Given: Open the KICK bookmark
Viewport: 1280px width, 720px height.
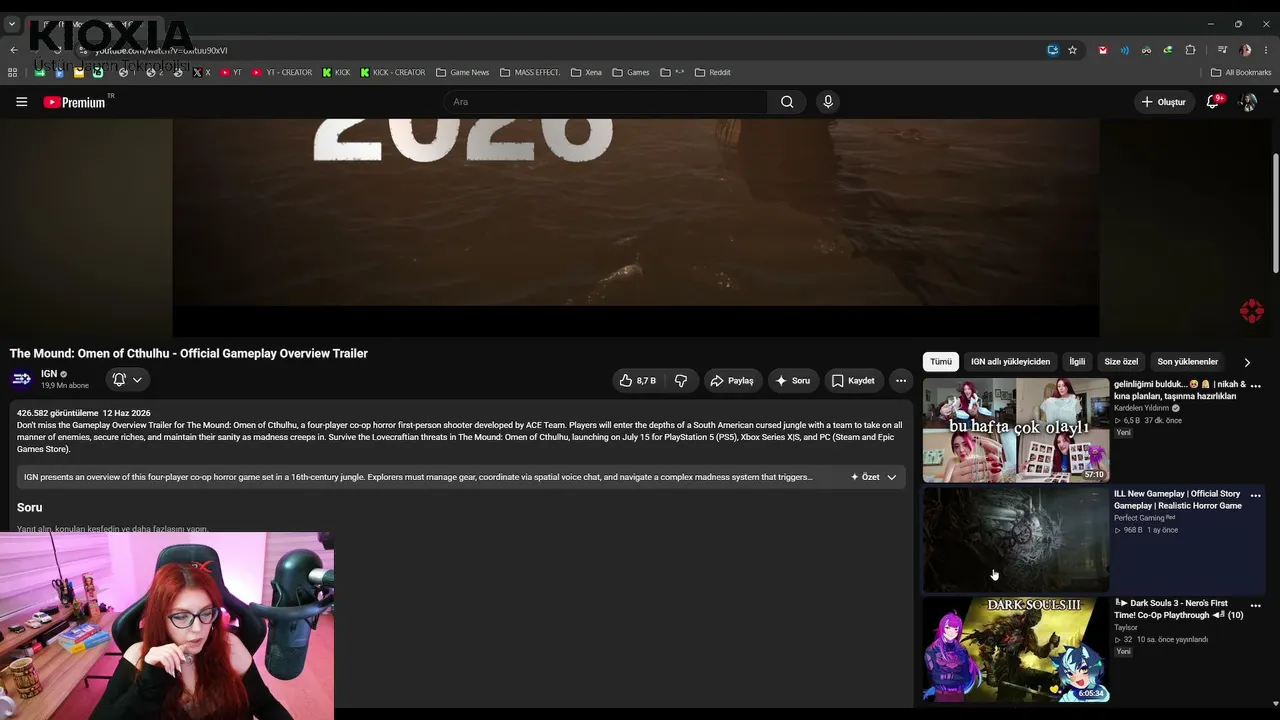Looking at the screenshot, I should [x=336, y=72].
